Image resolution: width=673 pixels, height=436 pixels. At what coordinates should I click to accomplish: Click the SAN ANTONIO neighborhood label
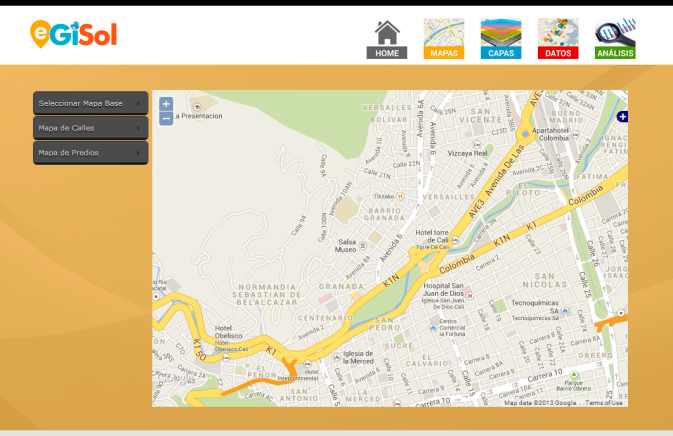click(x=299, y=395)
